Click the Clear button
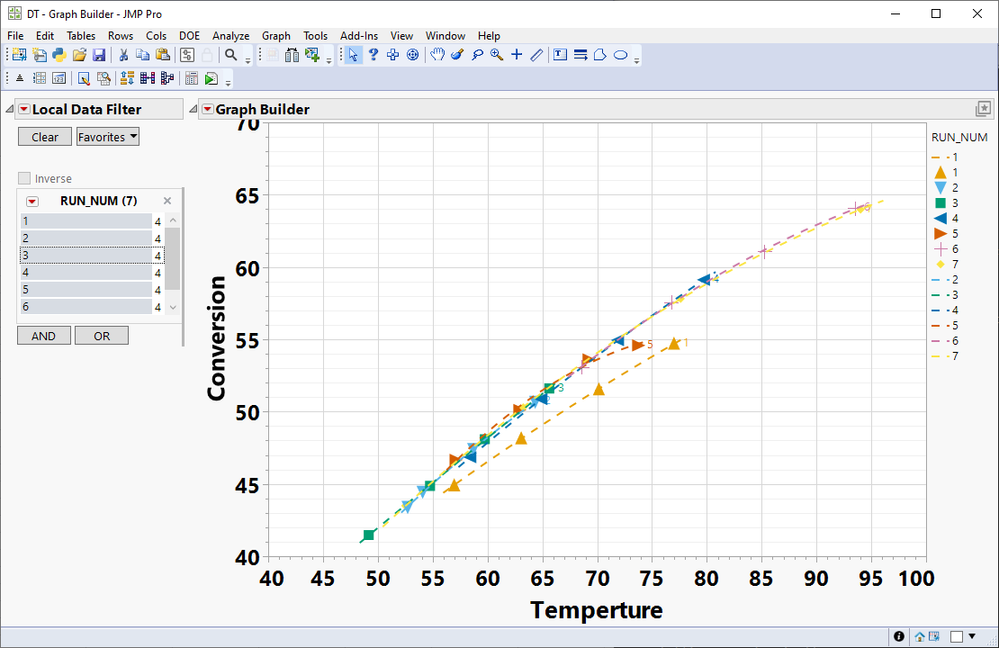 (x=45, y=137)
